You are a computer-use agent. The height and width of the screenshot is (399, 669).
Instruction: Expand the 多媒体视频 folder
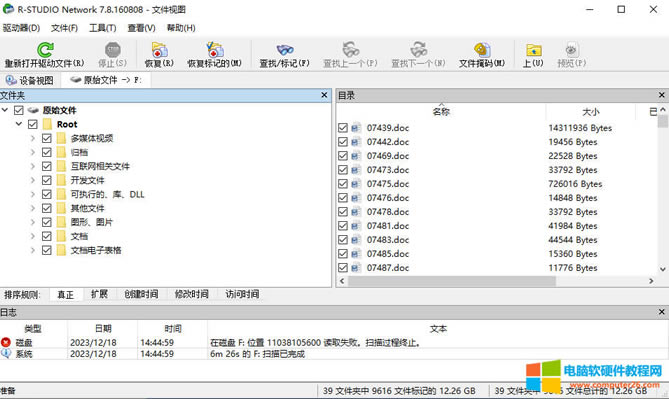pyautogui.click(x=33, y=138)
